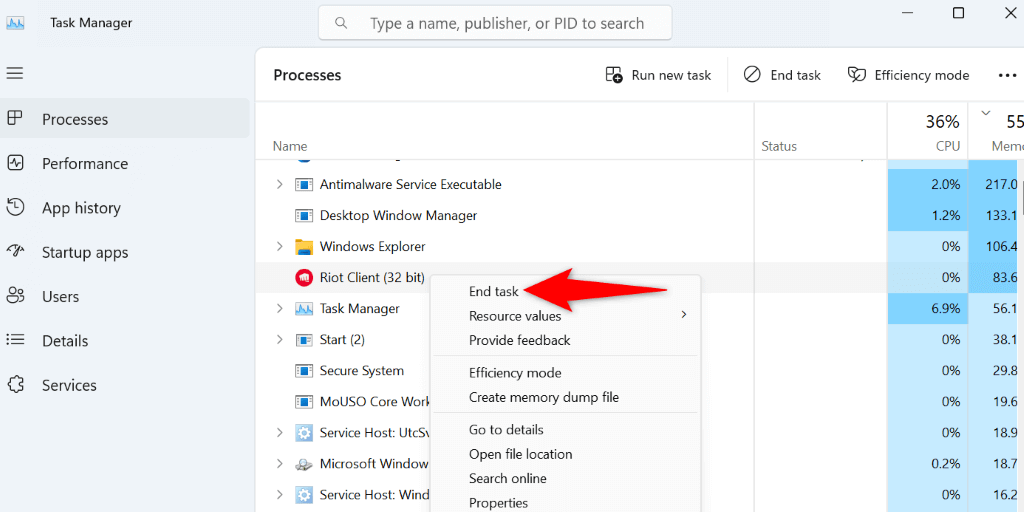Choose End task in context menu
The width and height of the screenshot is (1024, 512).
[494, 292]
